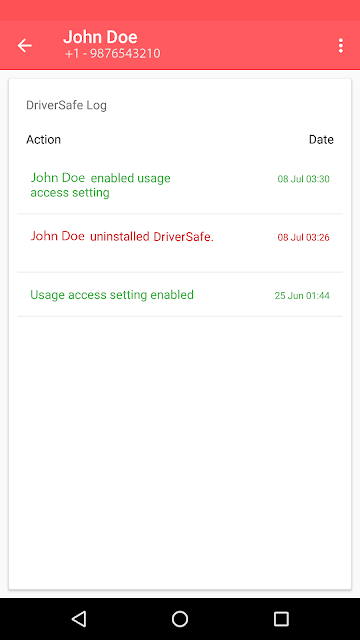Tap the back arrow icon
Screen dimensions: 360x640
[24, 45]
